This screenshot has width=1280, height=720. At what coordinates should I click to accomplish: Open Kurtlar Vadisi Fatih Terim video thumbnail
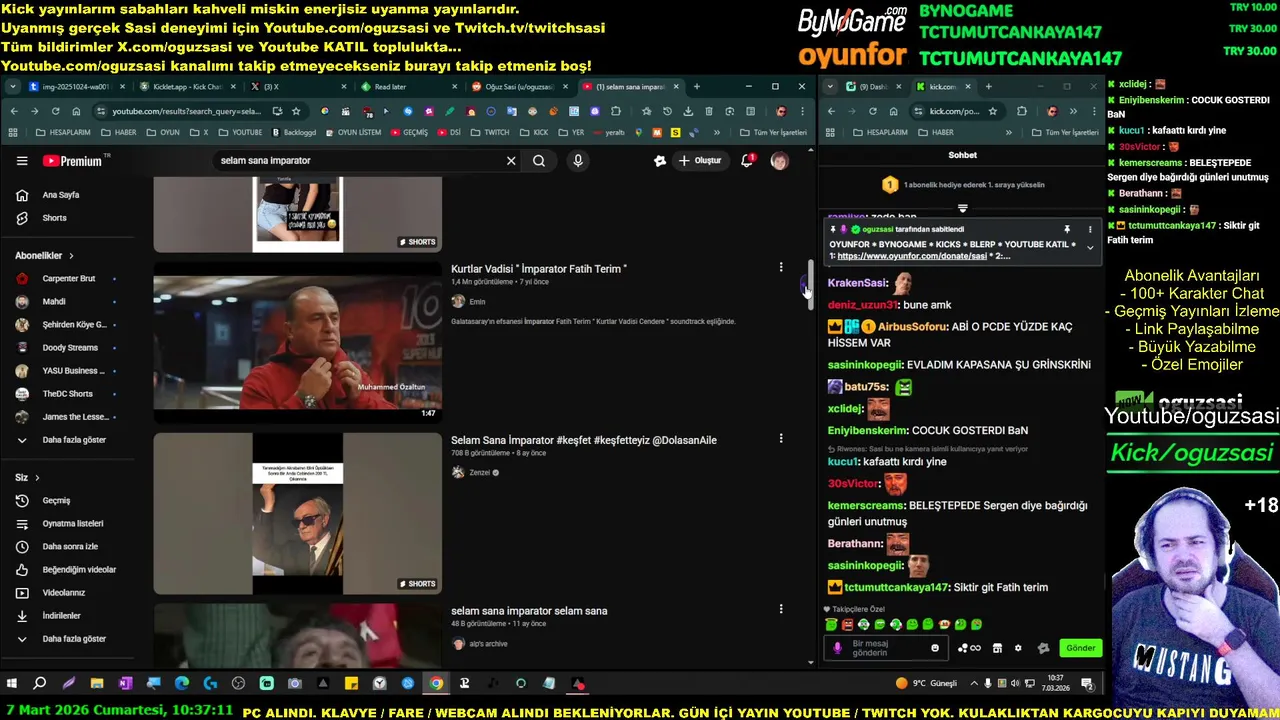297,341
